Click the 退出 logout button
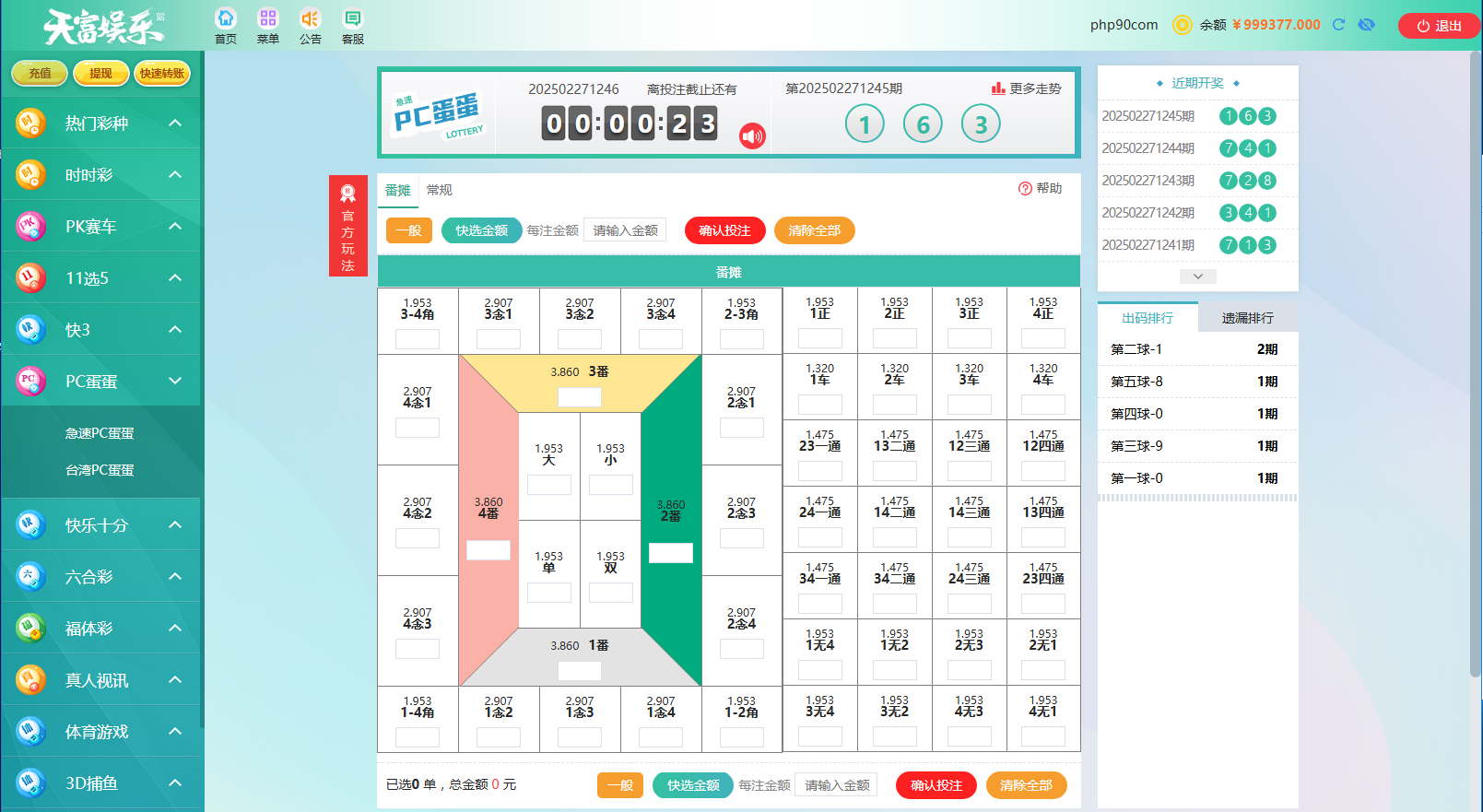 tap(1439, 26)
